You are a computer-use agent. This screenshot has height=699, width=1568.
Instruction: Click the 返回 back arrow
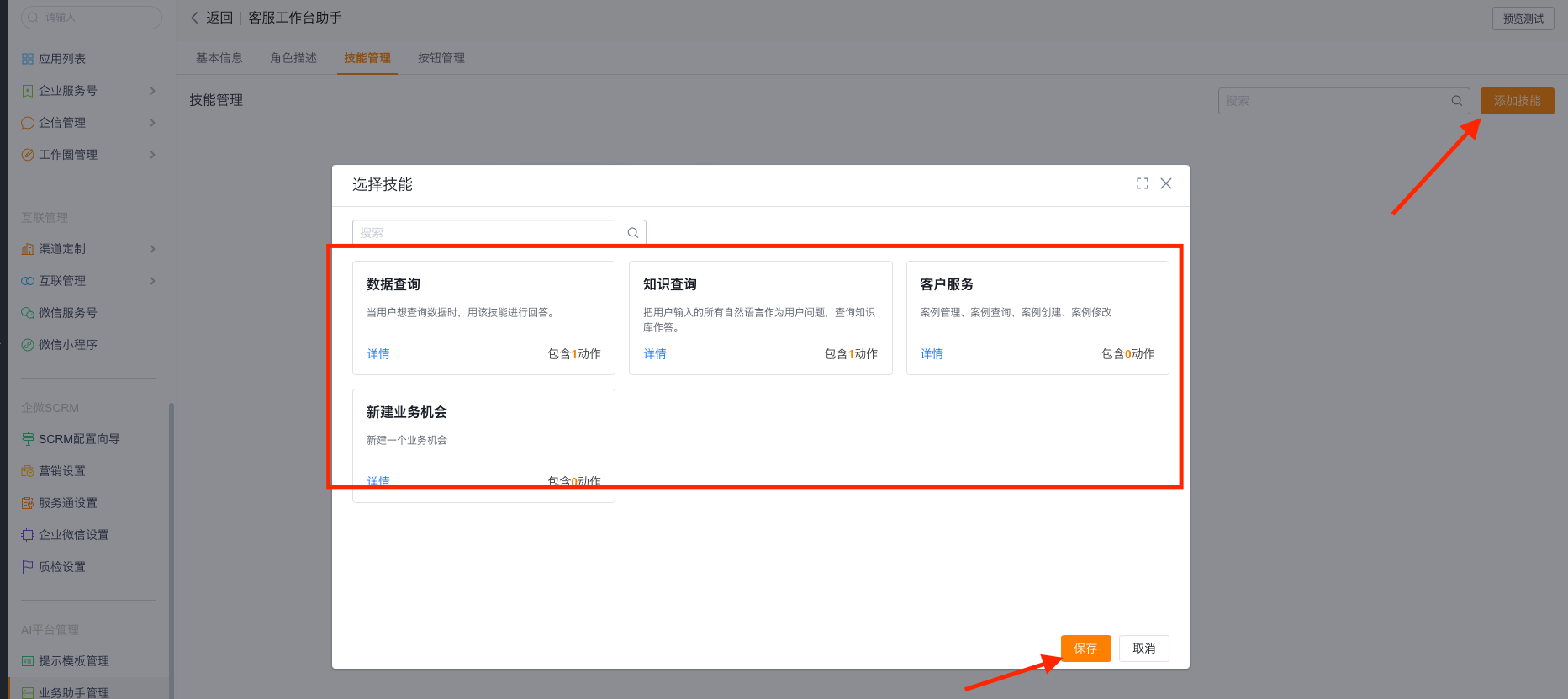click(194, 18)
